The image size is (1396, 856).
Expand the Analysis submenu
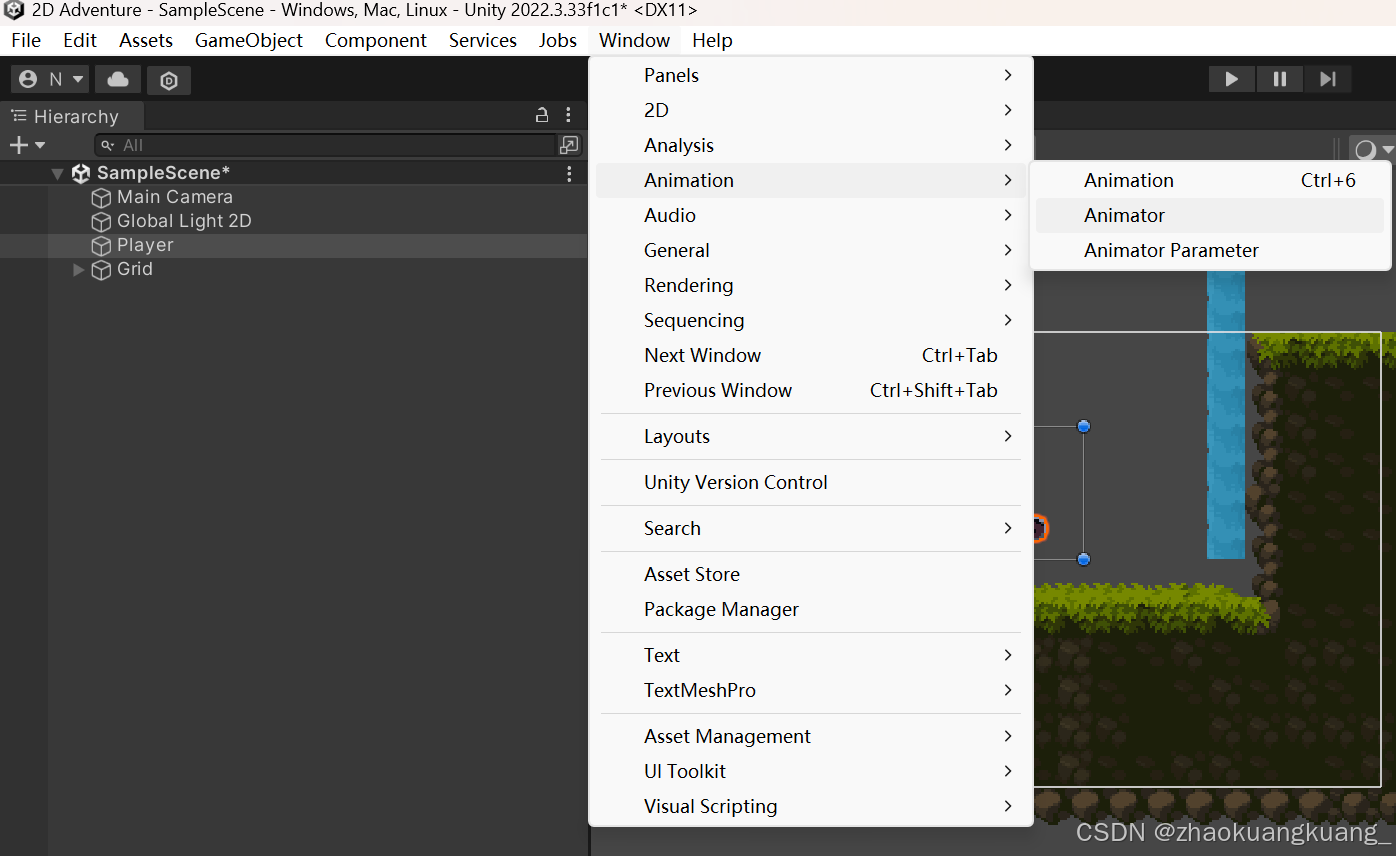click(x=811, y=145)
